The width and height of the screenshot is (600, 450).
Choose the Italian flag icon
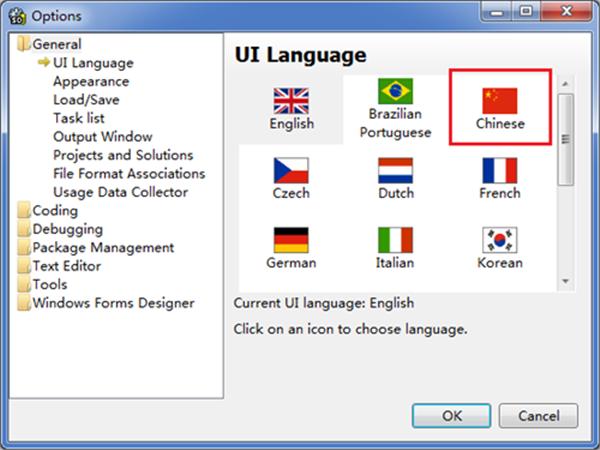click(x=395, y=240)
